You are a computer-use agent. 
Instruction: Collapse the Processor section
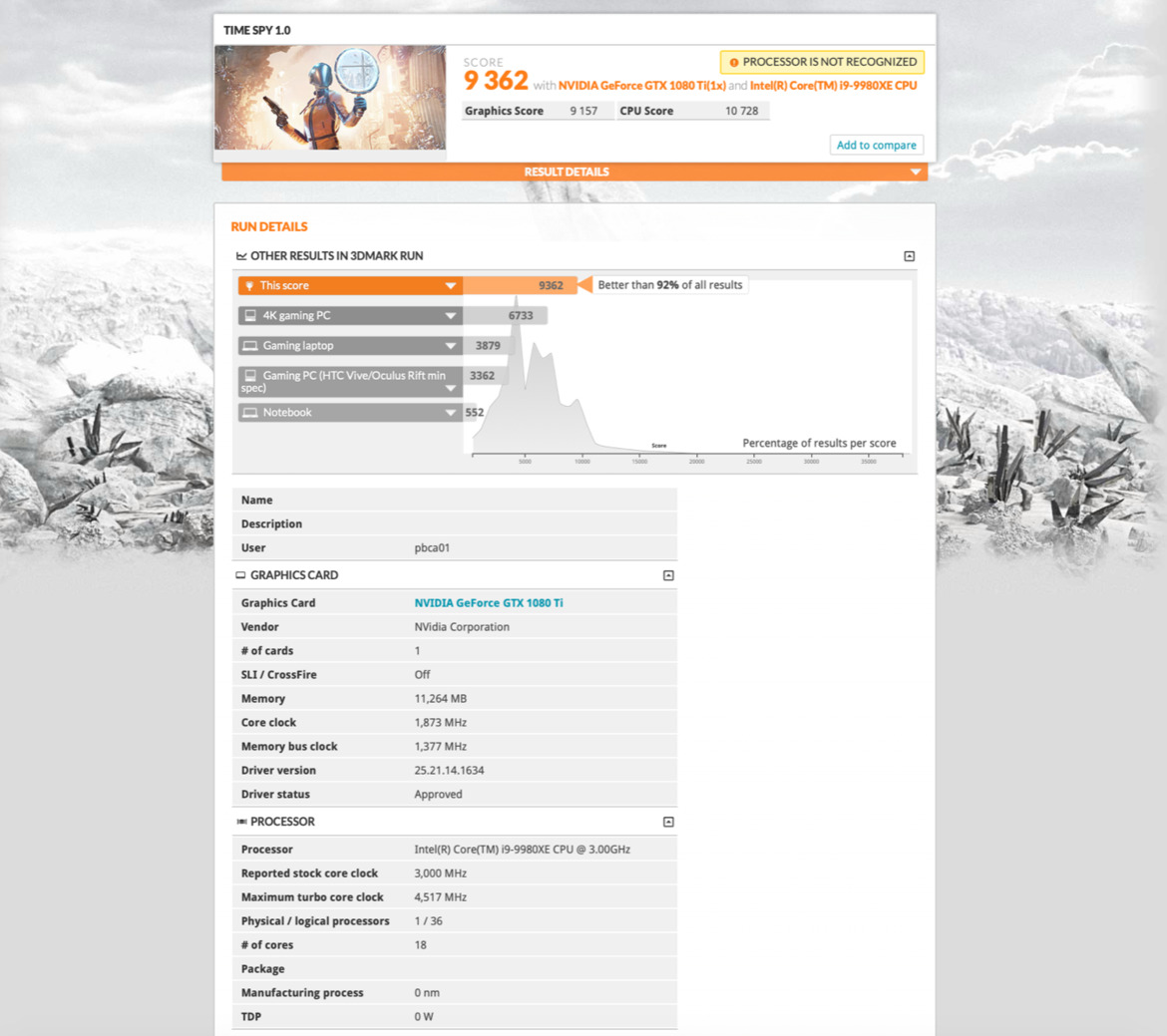coord(668,822)
